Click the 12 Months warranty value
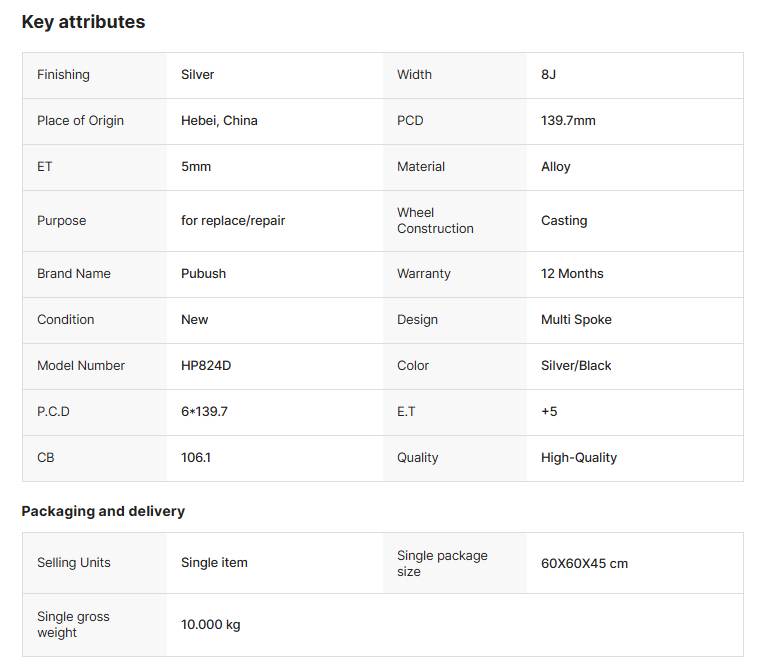This screenshot has width=774, height=668. click(x=572, y=274)
